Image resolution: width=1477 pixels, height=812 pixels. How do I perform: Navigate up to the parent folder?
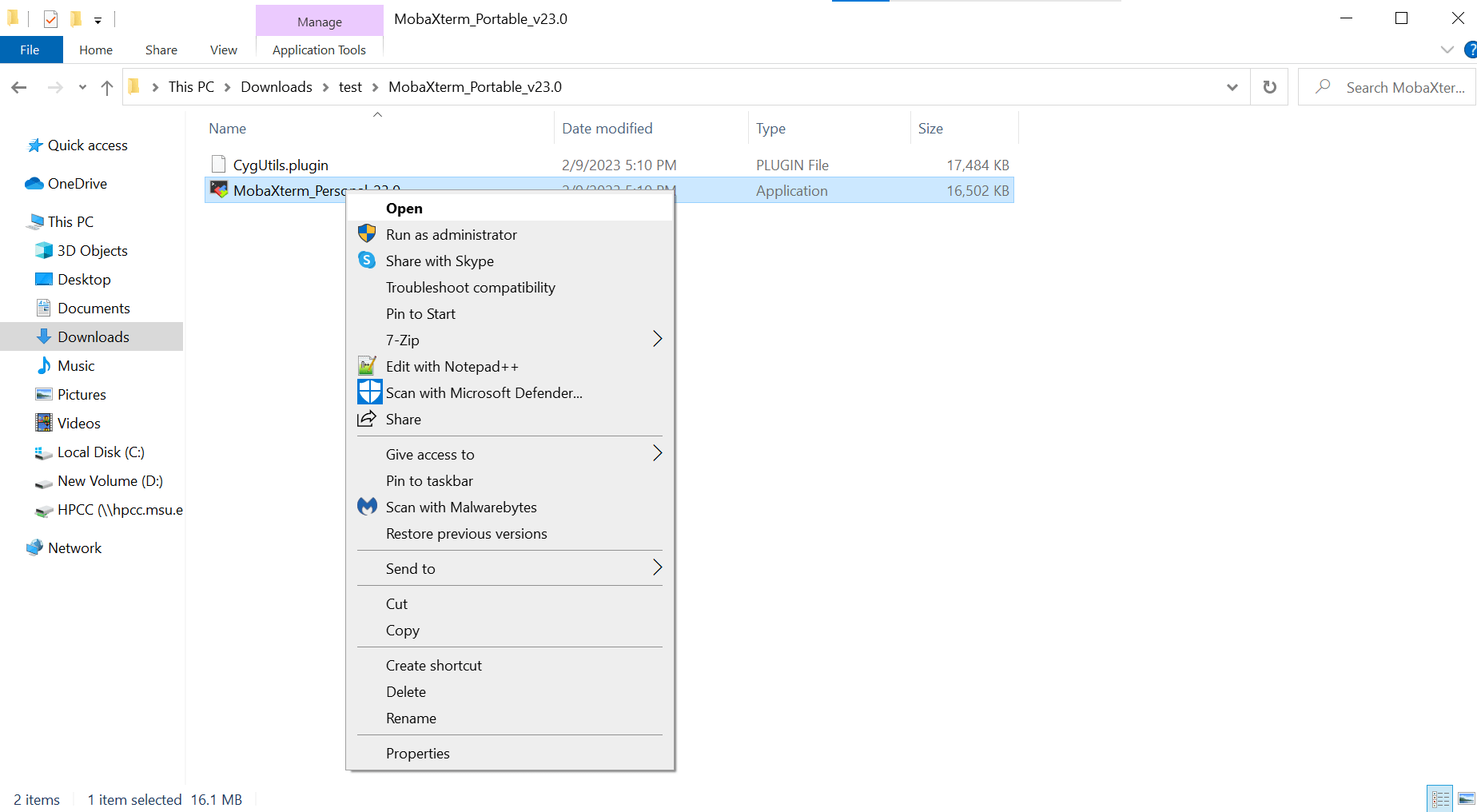coord(107,87)
